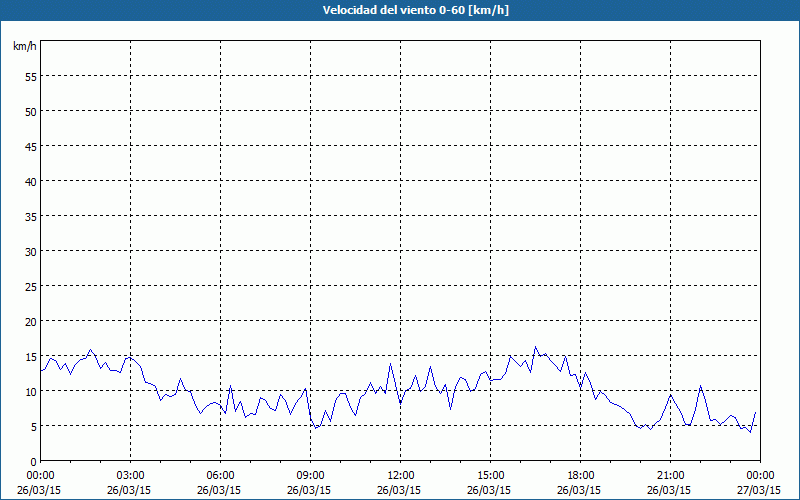Click the 40 tick label on the km/h axis

[31, 181]
